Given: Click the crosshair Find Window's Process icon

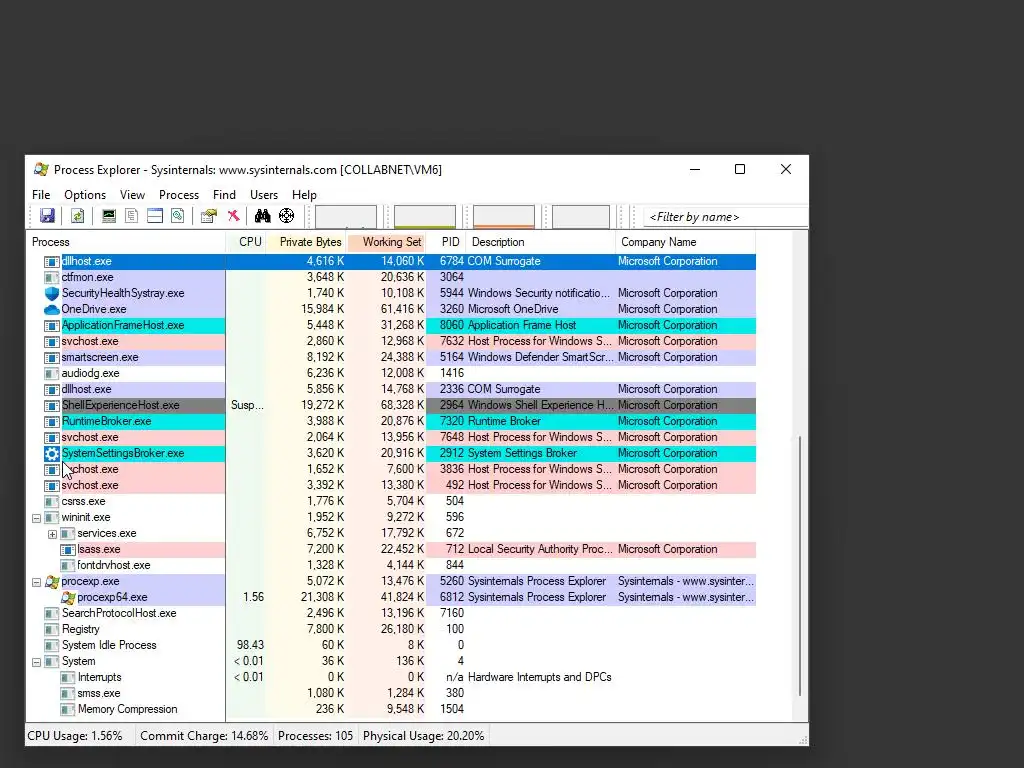Looking at the screenshot, I should 286,216.
